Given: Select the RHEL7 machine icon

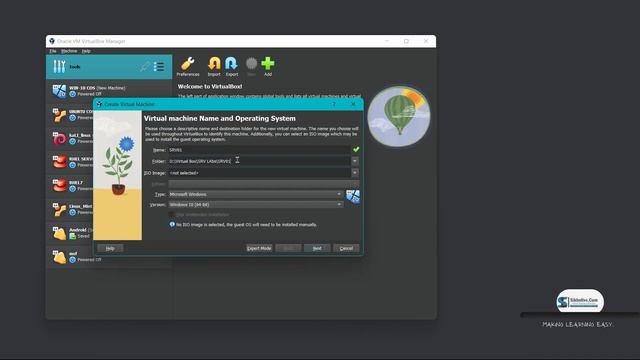Looking at the screenshot, I should (x=59, y=186).
